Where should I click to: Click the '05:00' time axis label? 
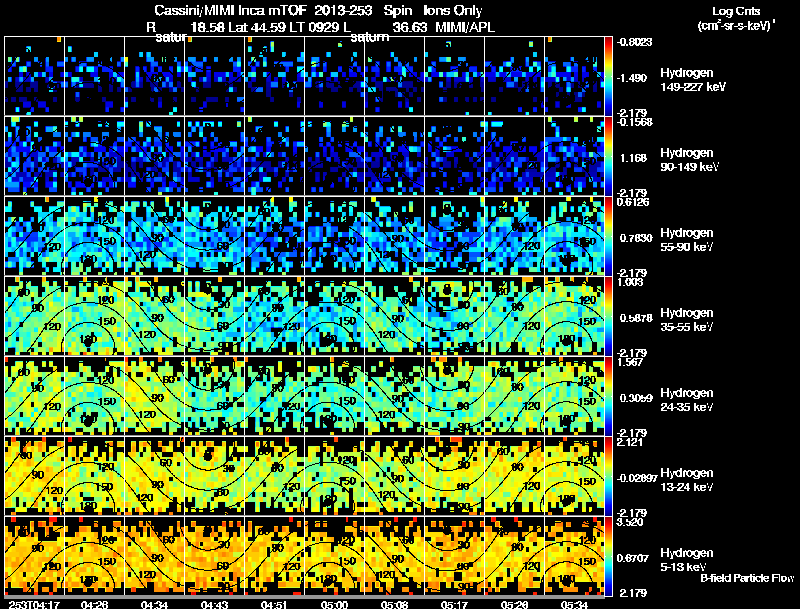click(x=334, y=604)
